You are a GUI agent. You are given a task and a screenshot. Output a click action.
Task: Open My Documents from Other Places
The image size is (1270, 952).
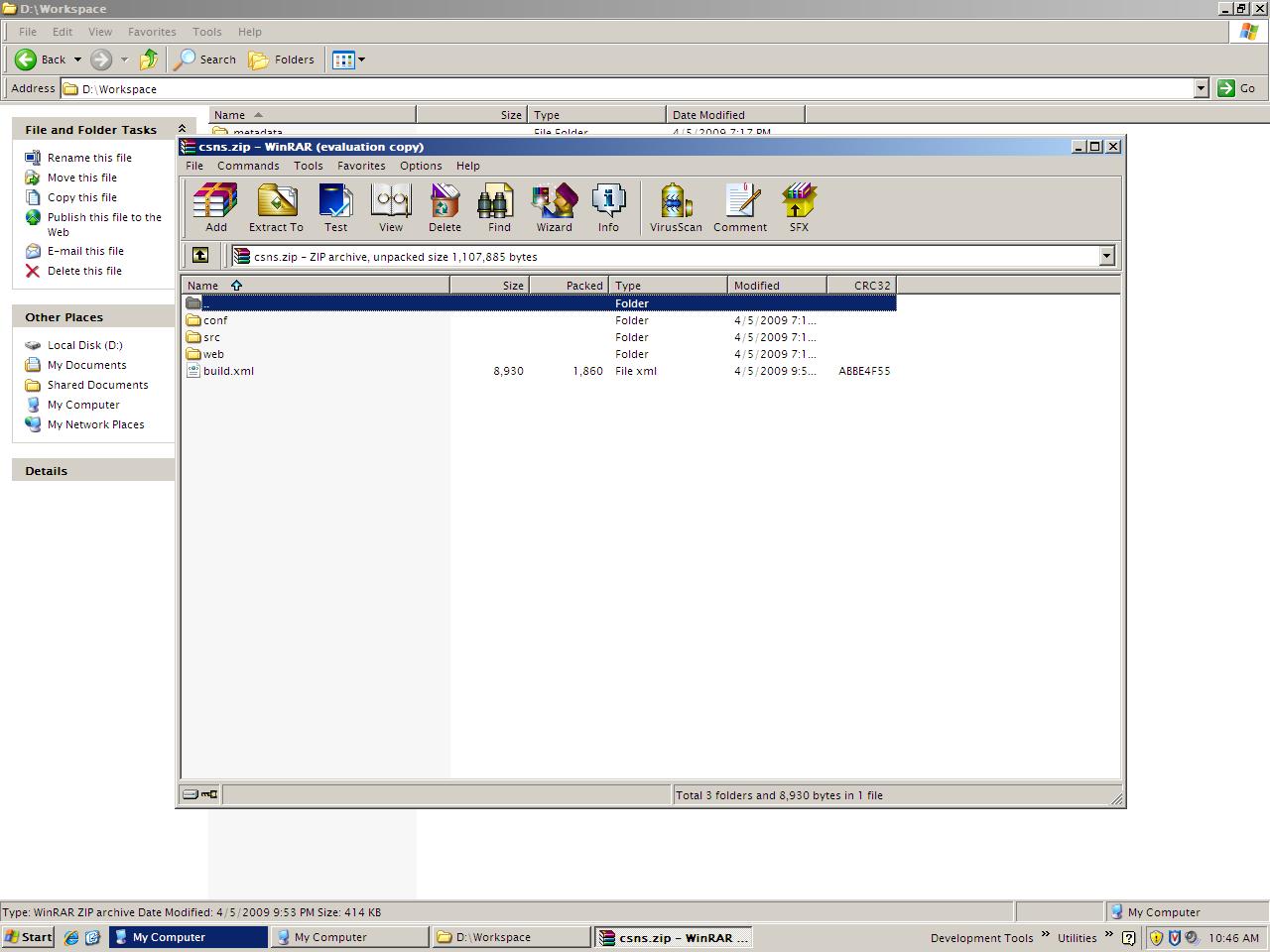point(86,365)
